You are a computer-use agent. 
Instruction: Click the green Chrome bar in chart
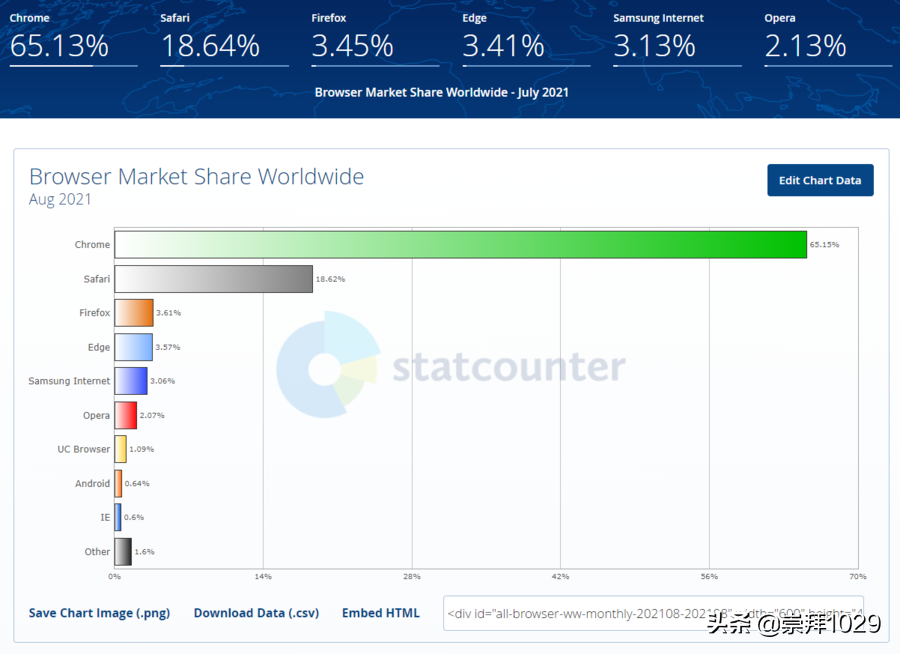pos(460,245)
